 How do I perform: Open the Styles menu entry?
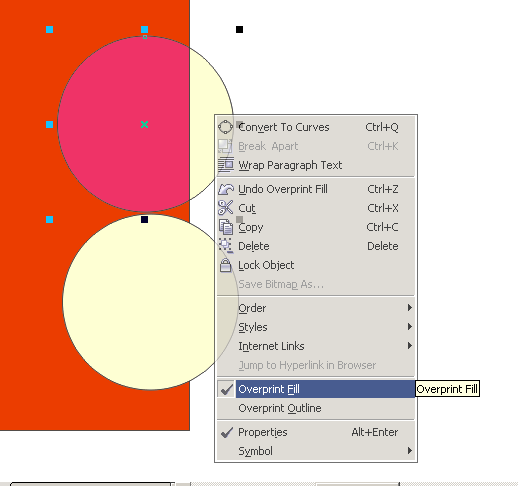pyautogui.click(x=316, y=327)
